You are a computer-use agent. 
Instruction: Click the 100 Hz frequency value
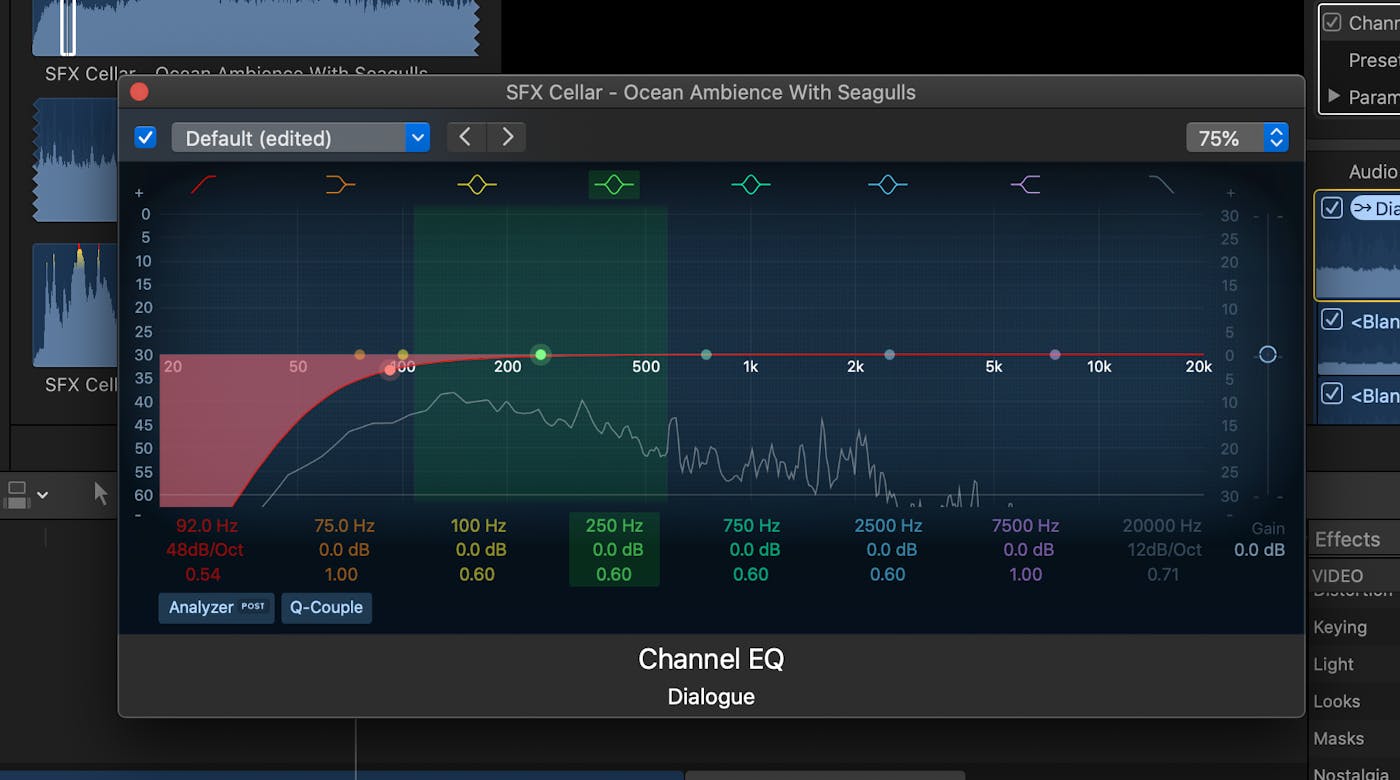point(478,525)
